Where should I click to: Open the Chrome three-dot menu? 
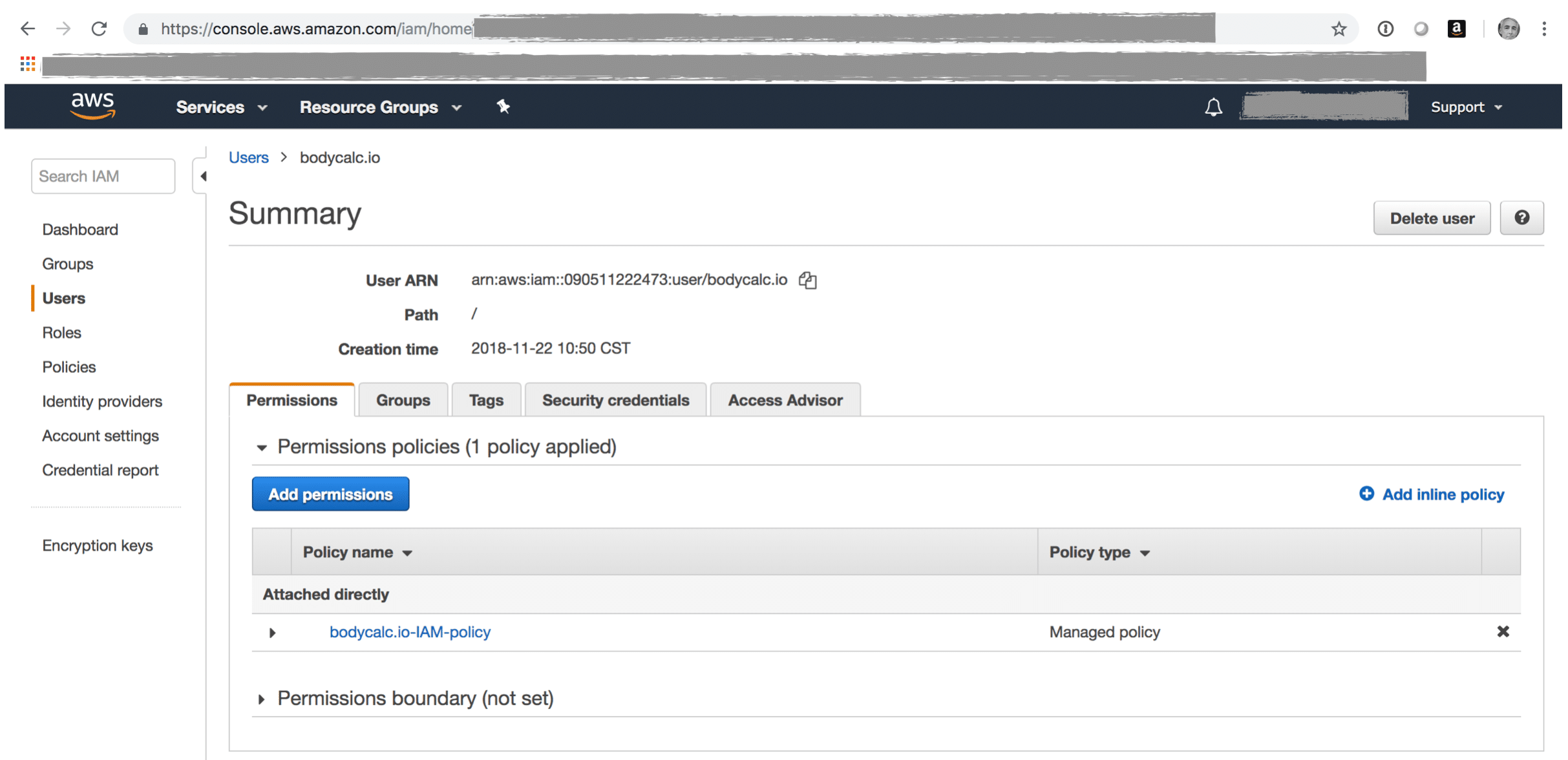[x=1544, y=29]
